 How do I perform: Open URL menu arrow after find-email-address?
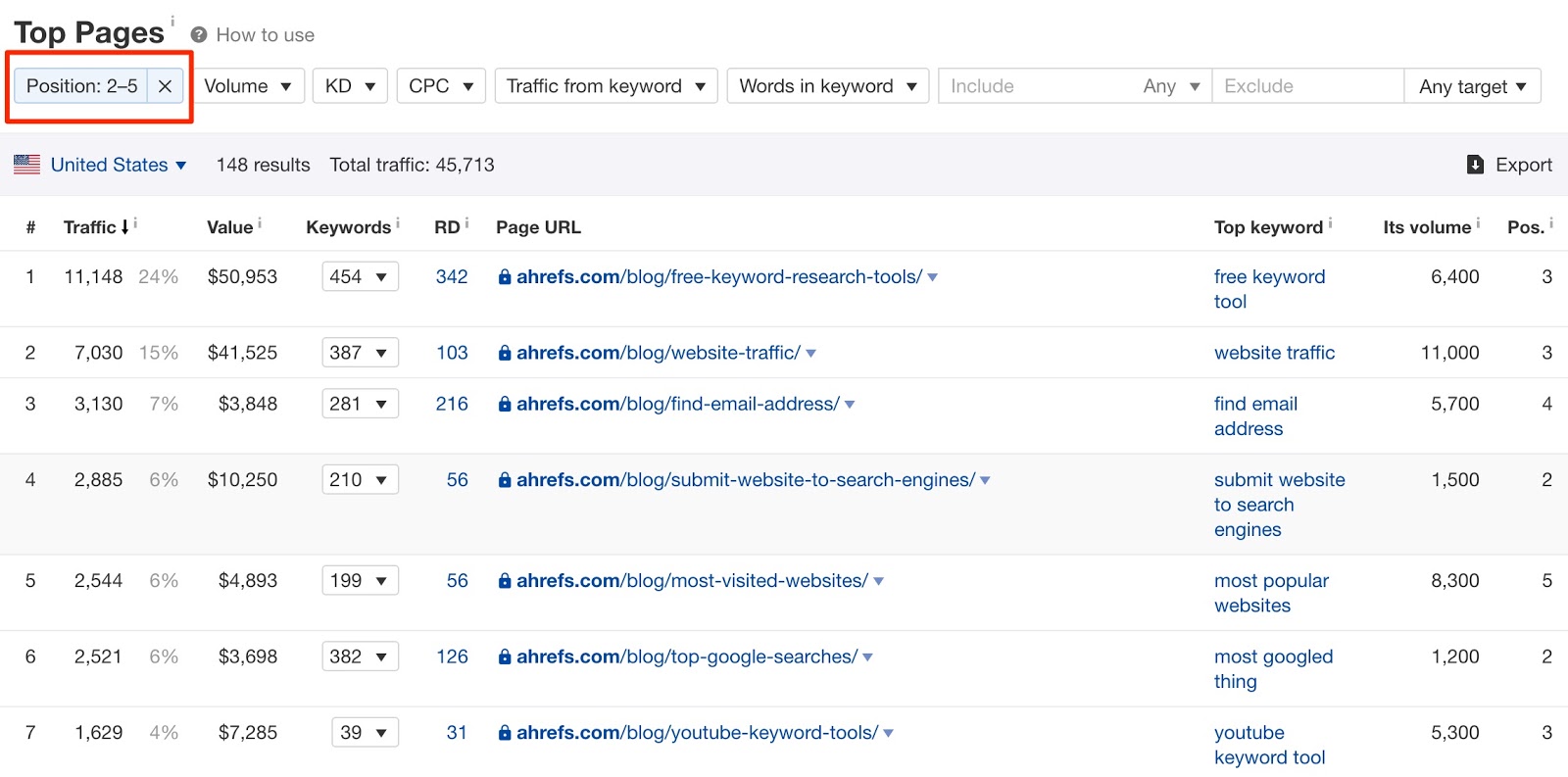pyautogui.click(x=850, y=405)
